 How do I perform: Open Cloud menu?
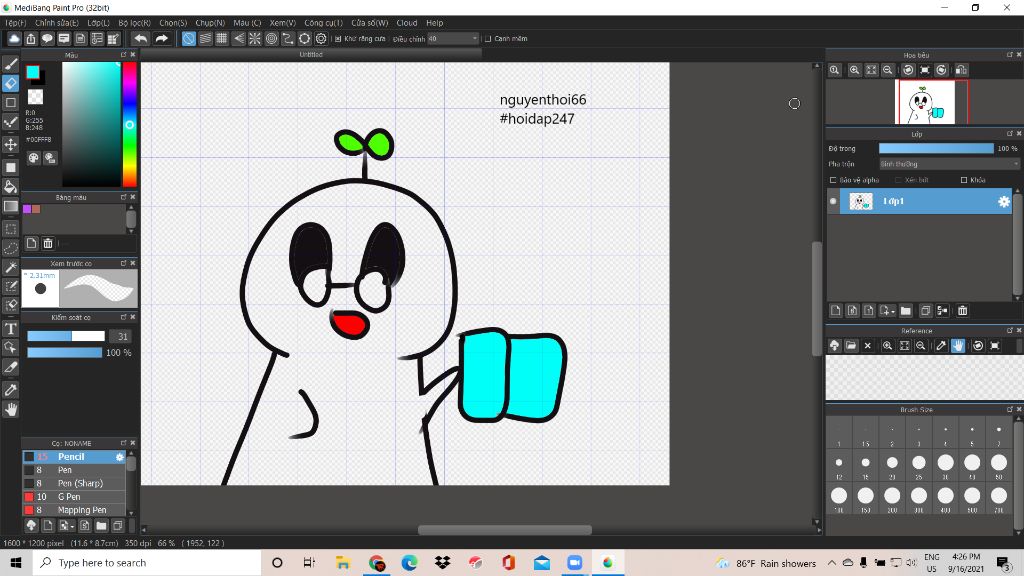(406, 23)
